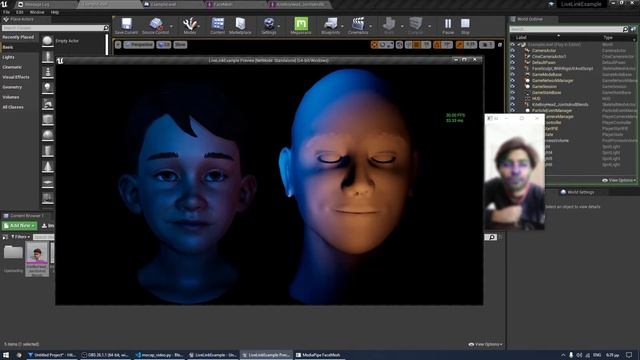Open the Window menu

37,12
